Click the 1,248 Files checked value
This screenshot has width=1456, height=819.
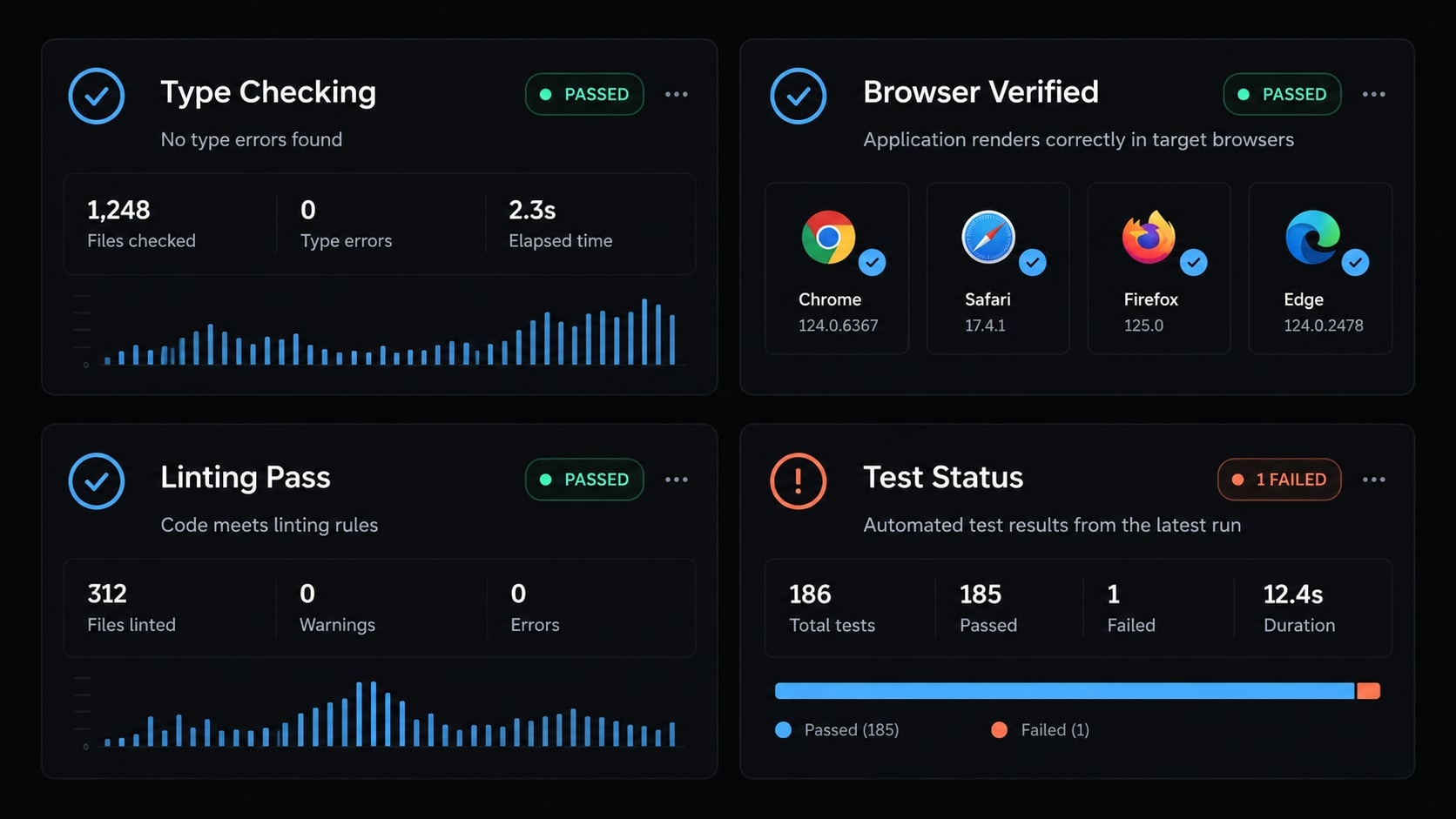pos(118,210)
